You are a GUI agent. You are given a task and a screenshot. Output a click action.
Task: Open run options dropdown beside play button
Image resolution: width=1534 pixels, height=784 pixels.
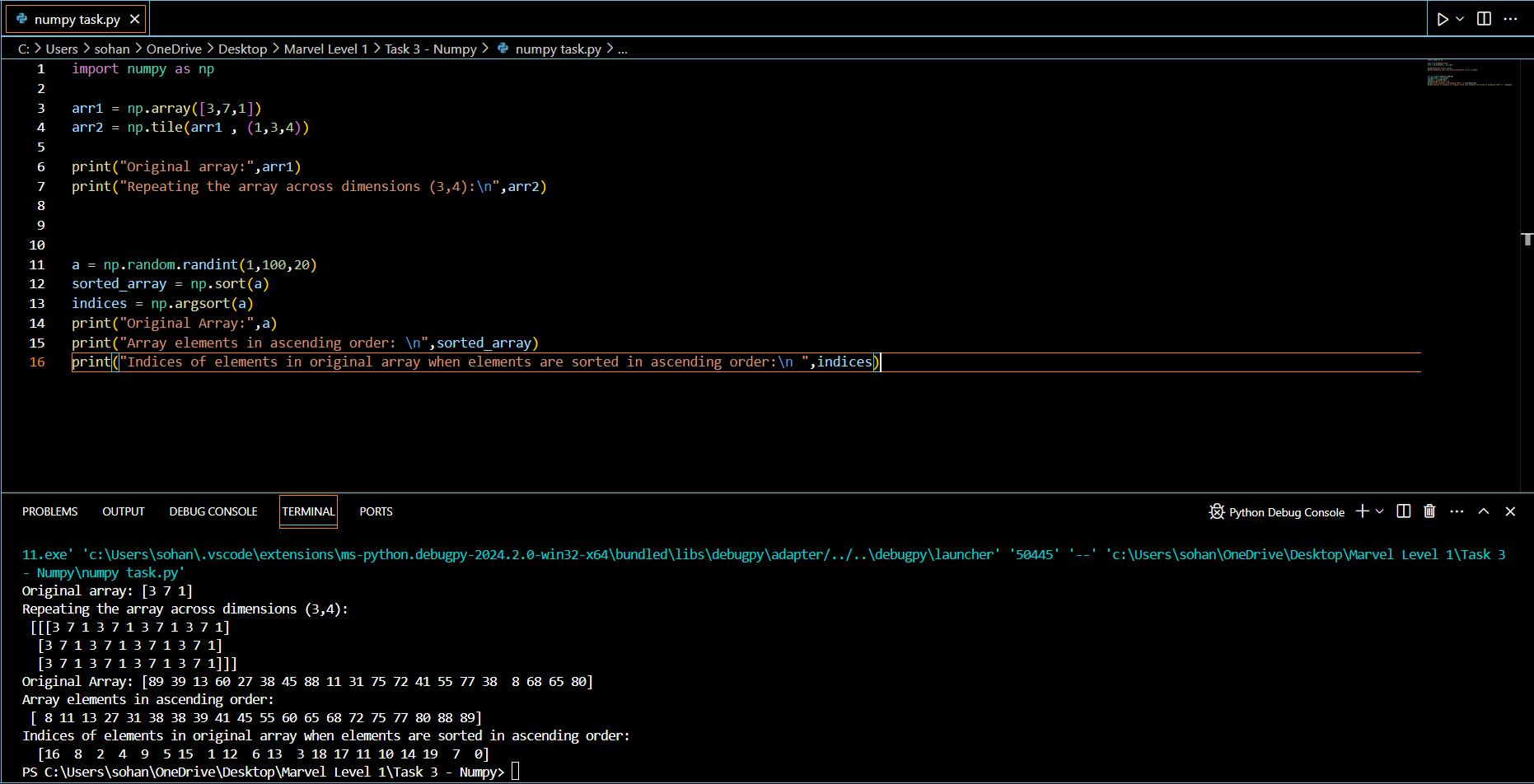pyautogui.click(x=1460, y=19)
